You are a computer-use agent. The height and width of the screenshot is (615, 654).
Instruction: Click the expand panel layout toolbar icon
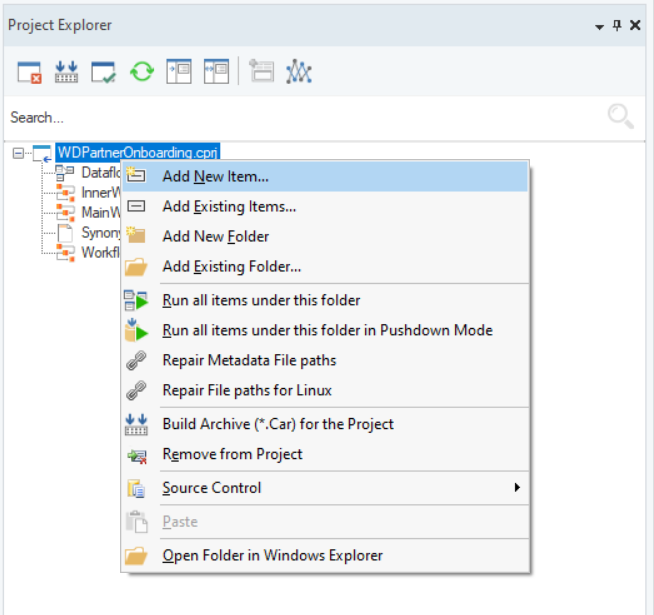point(179,72)
